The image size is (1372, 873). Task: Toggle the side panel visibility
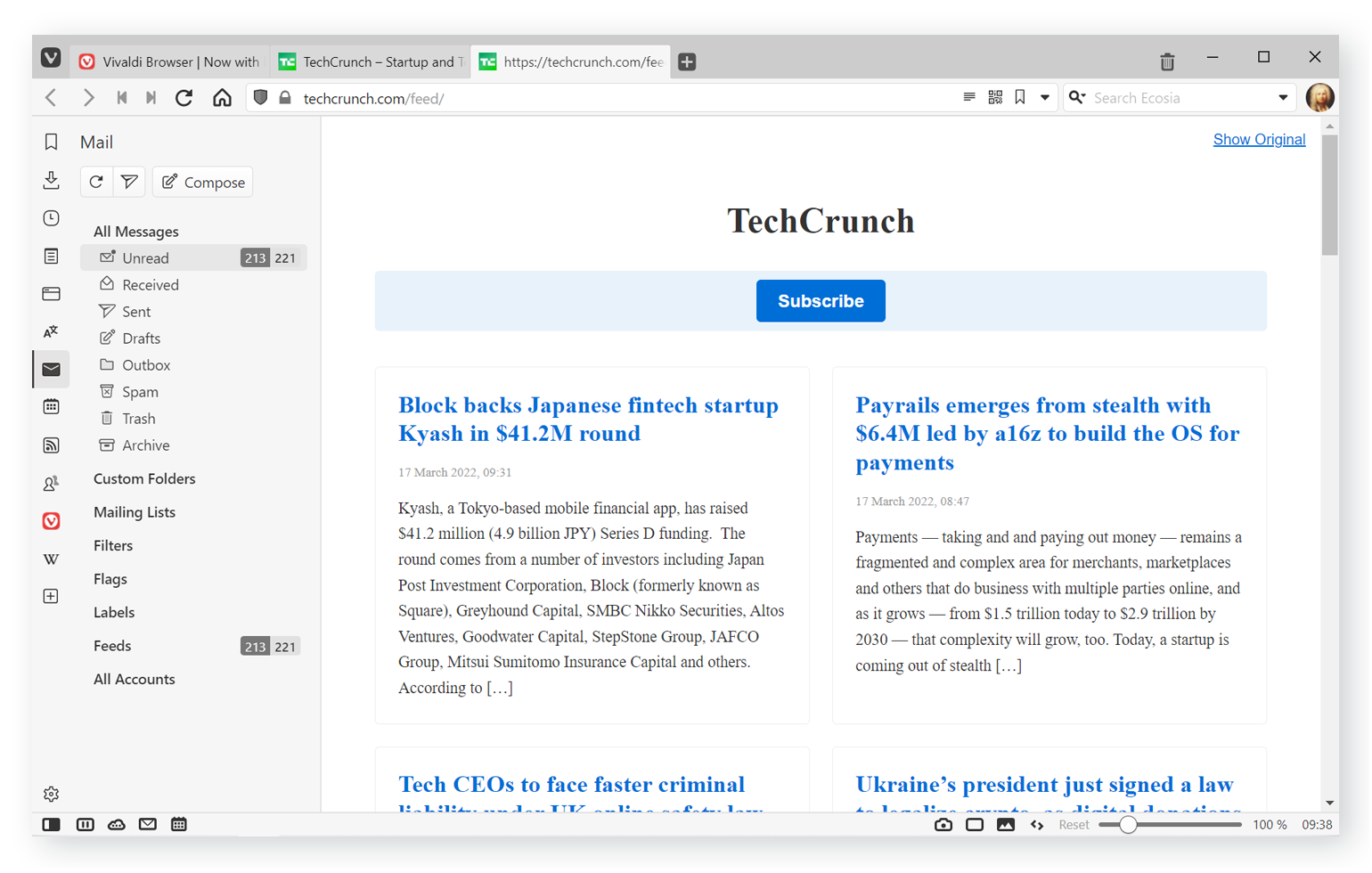(x=51, y=825)
